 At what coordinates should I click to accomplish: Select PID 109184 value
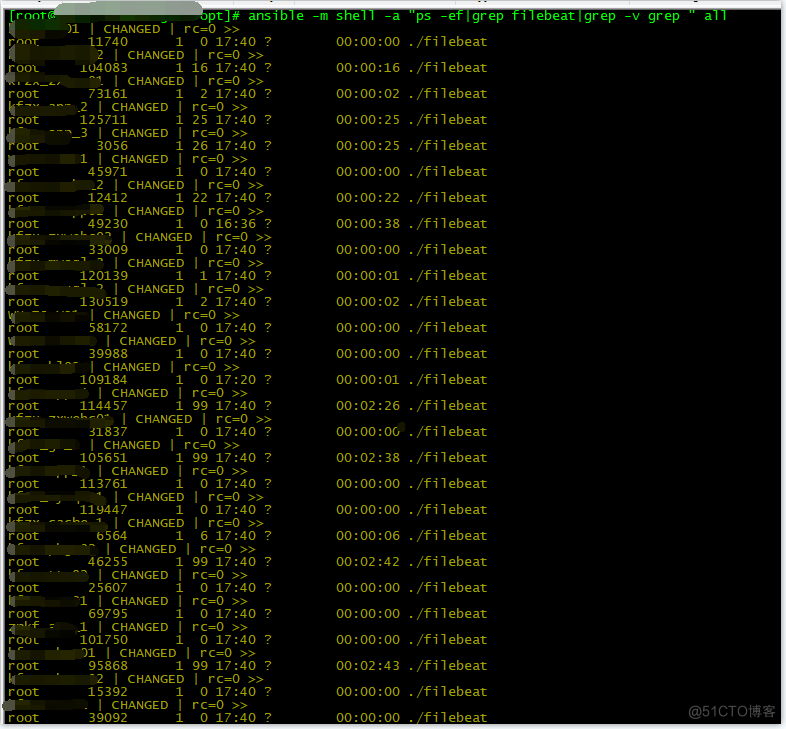click(104, 380)
